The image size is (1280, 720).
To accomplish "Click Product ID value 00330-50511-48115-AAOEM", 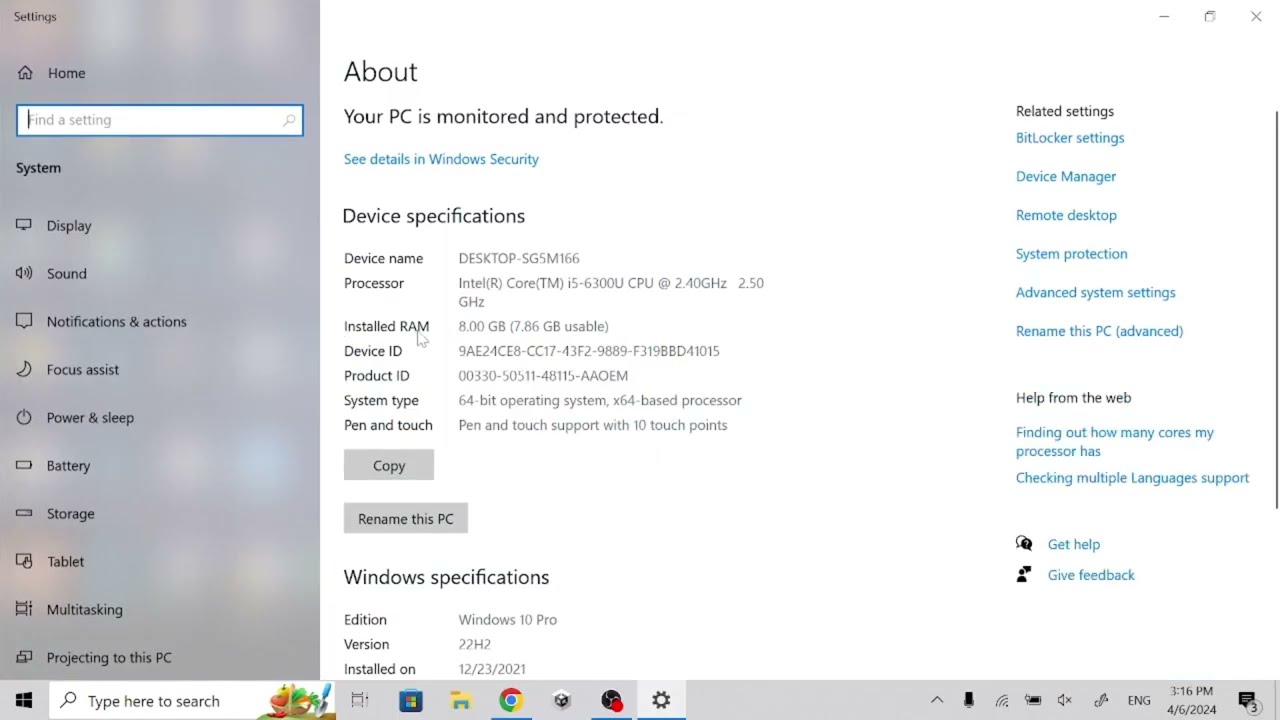I will point(543,376).
